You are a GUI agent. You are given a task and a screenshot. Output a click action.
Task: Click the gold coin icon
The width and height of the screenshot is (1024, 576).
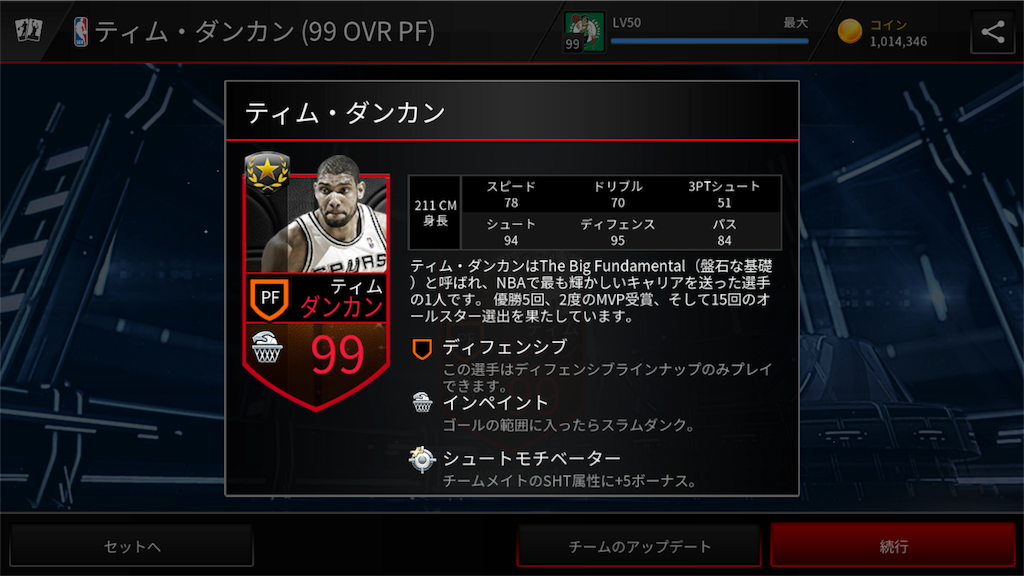coord(850,31)
